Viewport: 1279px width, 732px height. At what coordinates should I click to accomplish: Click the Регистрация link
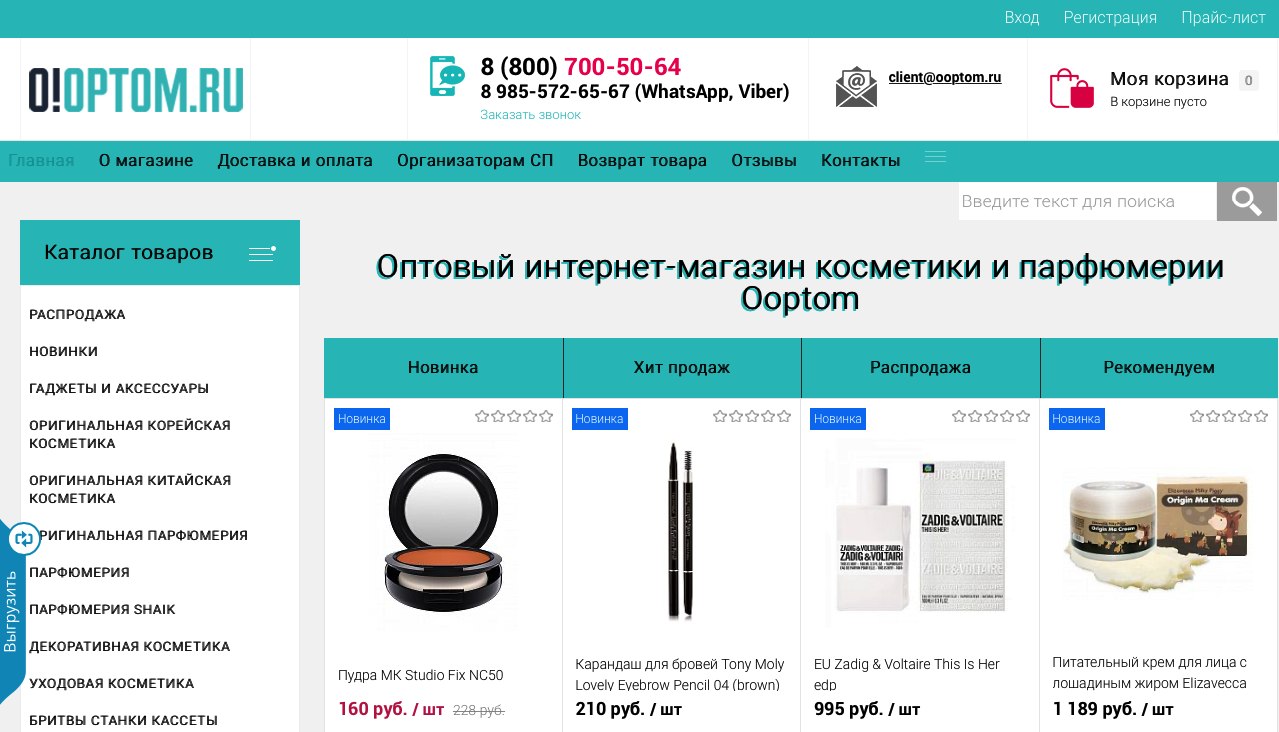click(1110, 18)
